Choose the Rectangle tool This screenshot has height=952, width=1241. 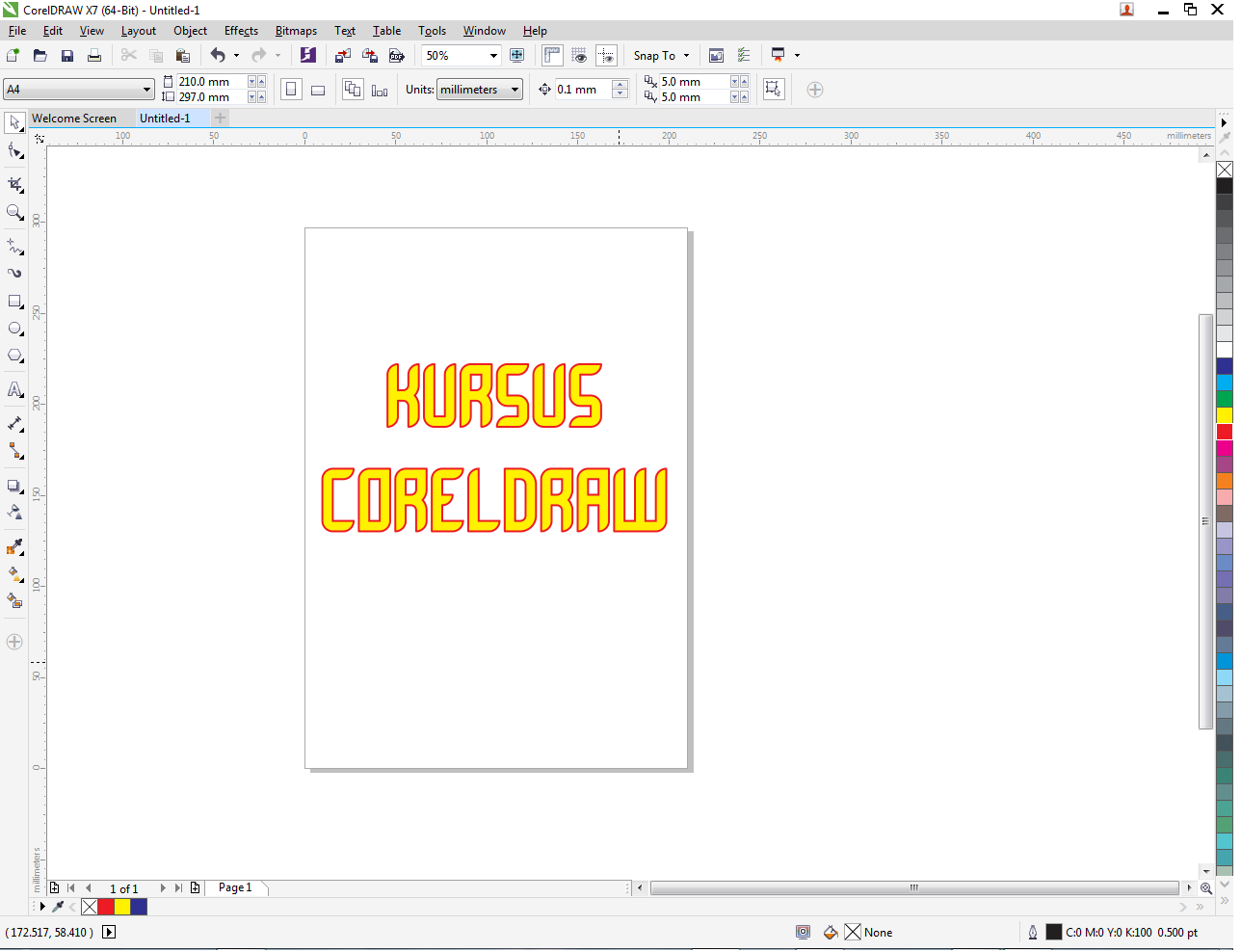click(x=14, y=302)
